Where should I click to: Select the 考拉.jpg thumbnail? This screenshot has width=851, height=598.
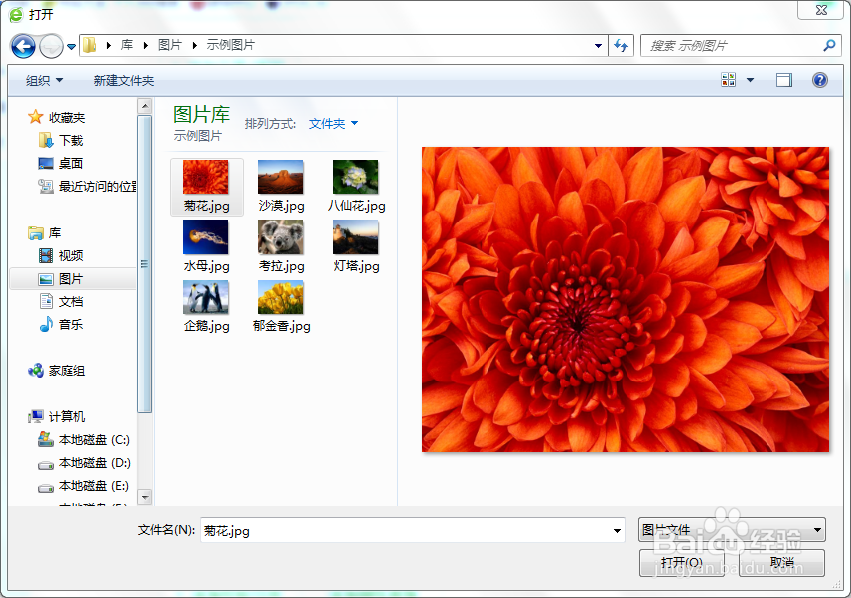pyautogui.click(x=281, y=247)
